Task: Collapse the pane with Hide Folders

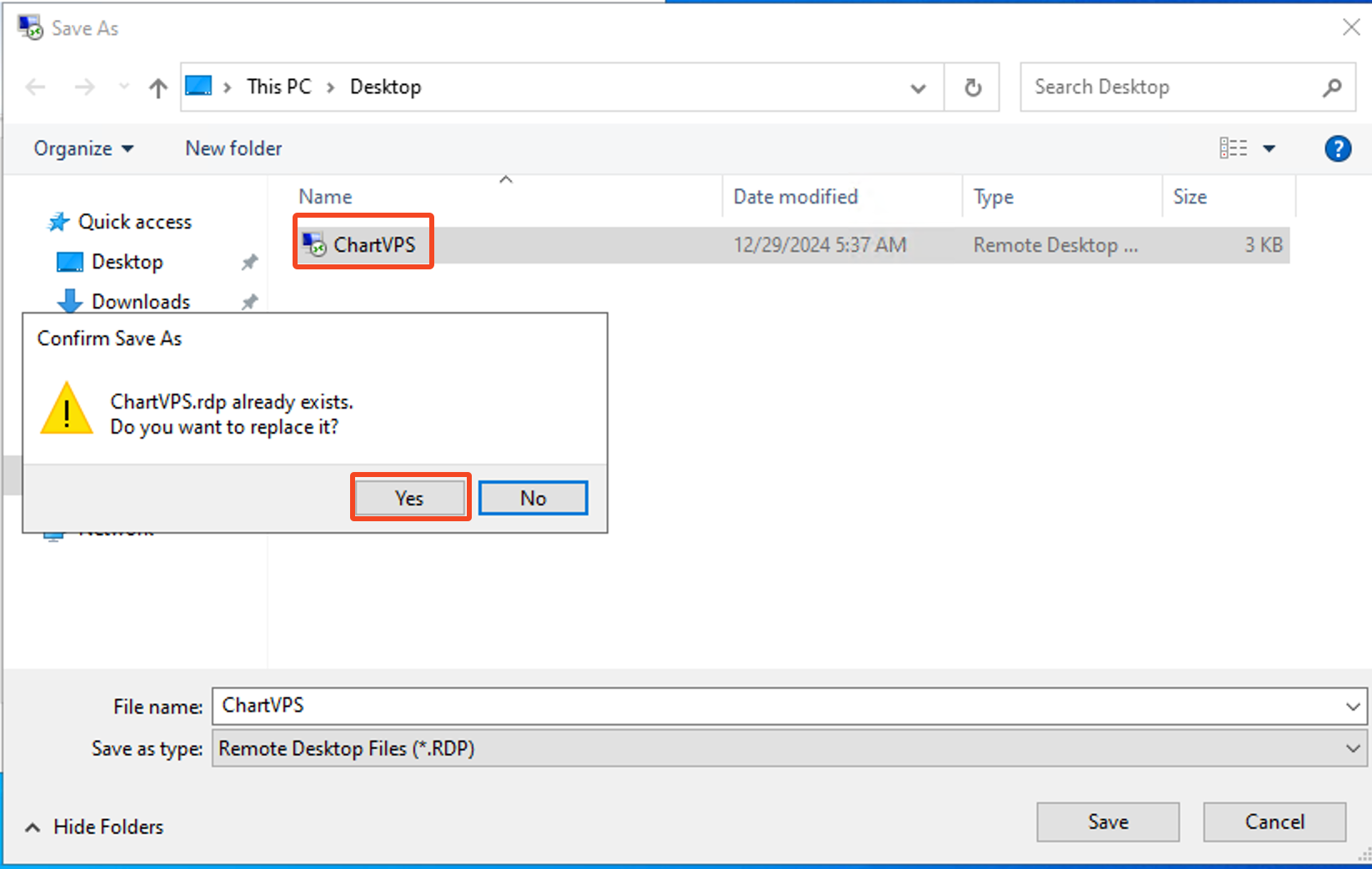Action: (x=94, y=826)
